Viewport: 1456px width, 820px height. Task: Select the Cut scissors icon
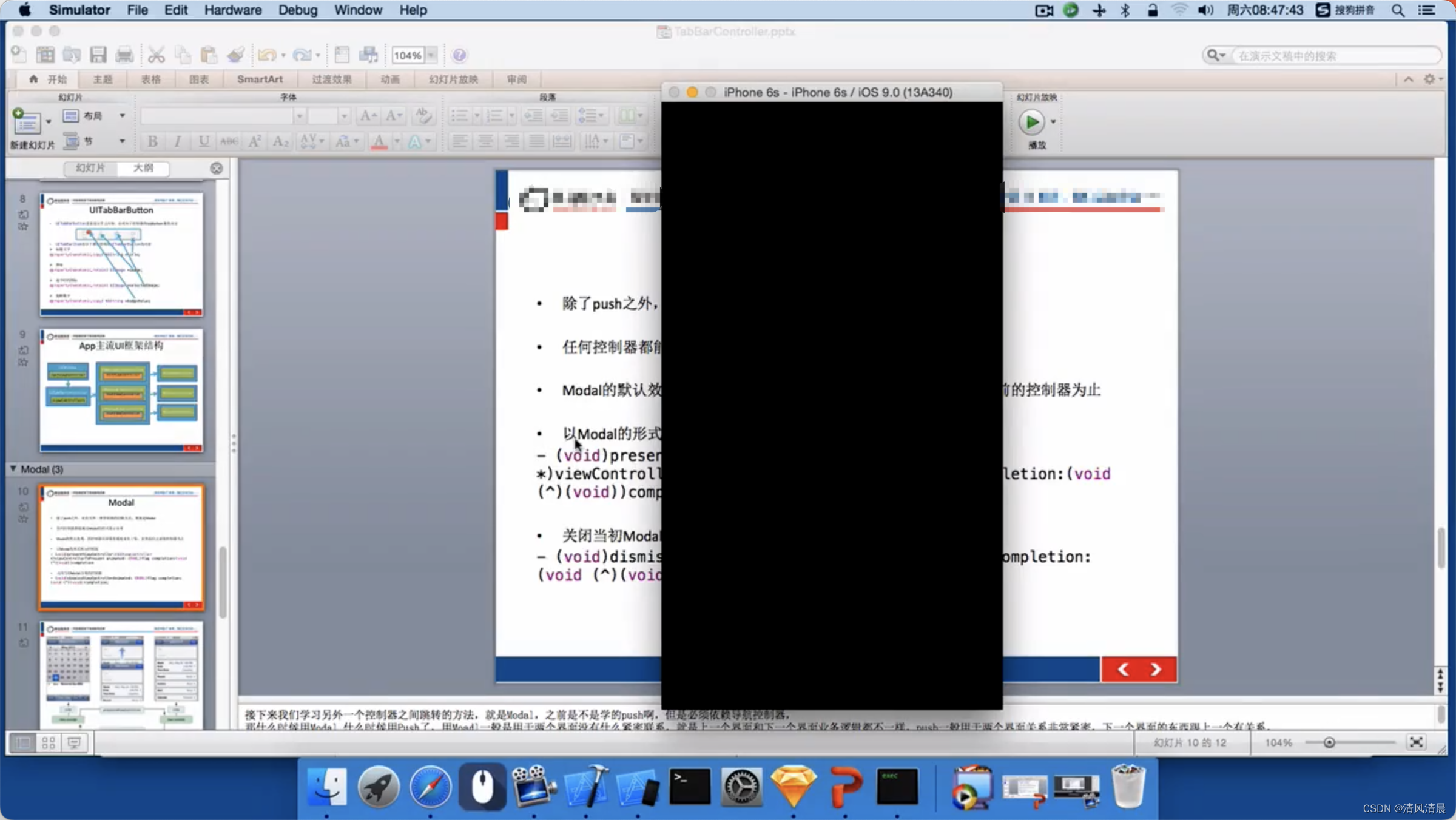point(157,55)
